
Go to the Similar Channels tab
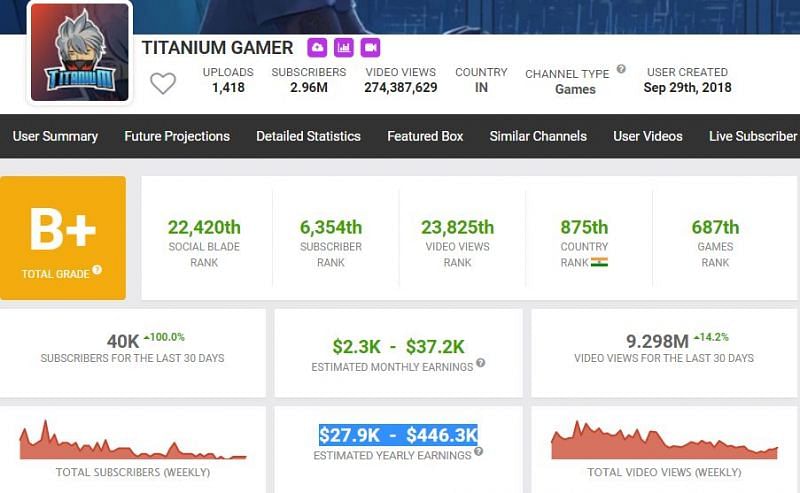point(538,136)
